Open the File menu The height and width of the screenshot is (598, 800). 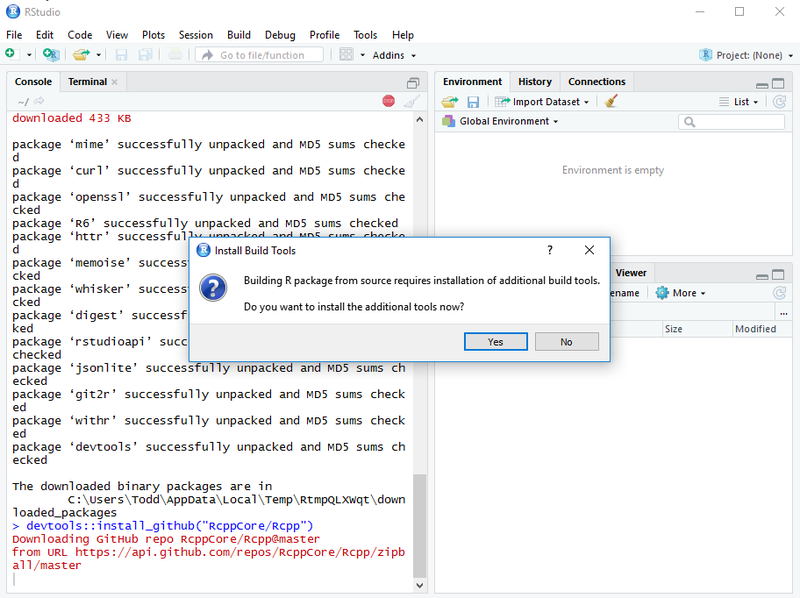click(14, 35)
